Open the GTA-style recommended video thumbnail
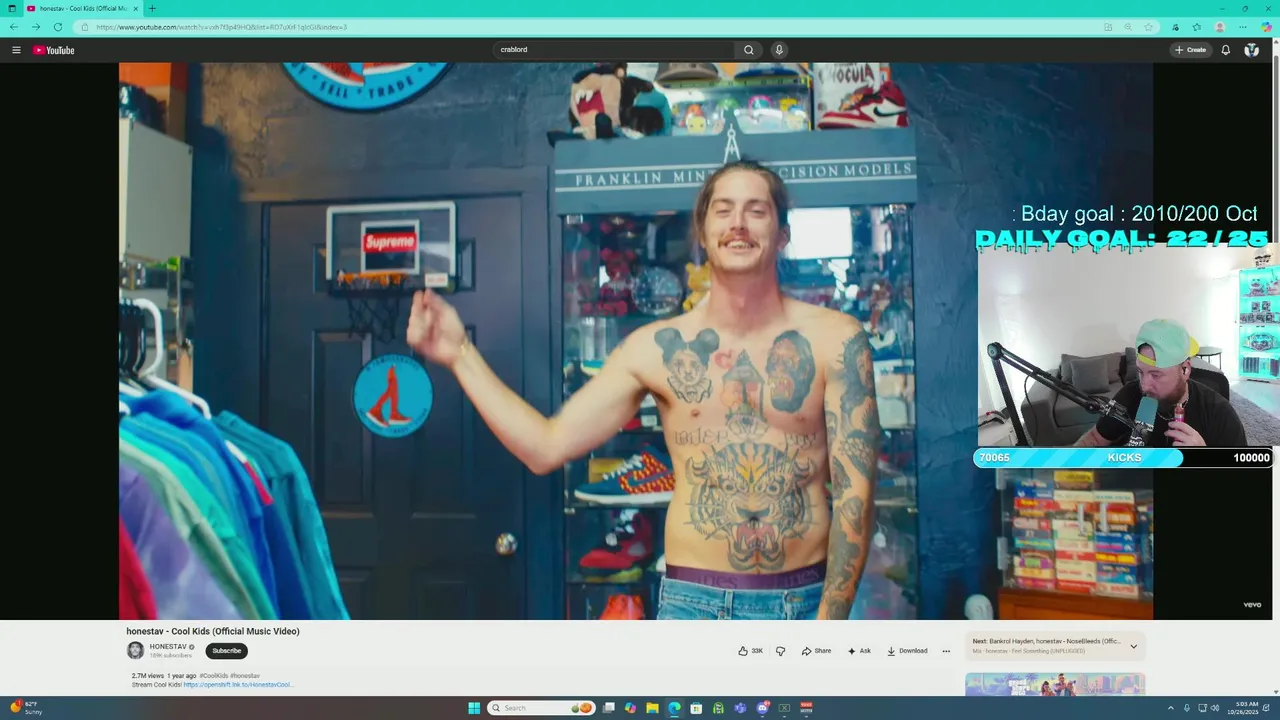This screenshot has height=720, width=1280. [x=1055, y=684]
